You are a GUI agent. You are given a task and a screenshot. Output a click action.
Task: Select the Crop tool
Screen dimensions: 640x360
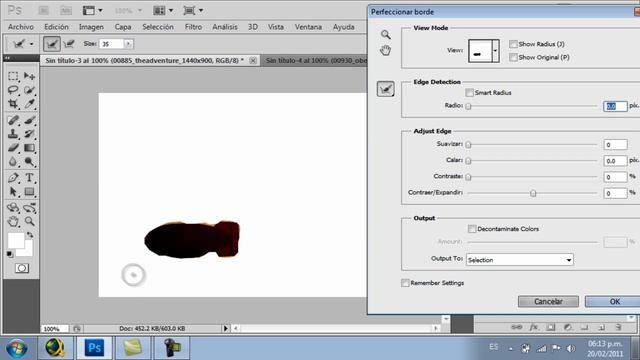pos(13,104)
